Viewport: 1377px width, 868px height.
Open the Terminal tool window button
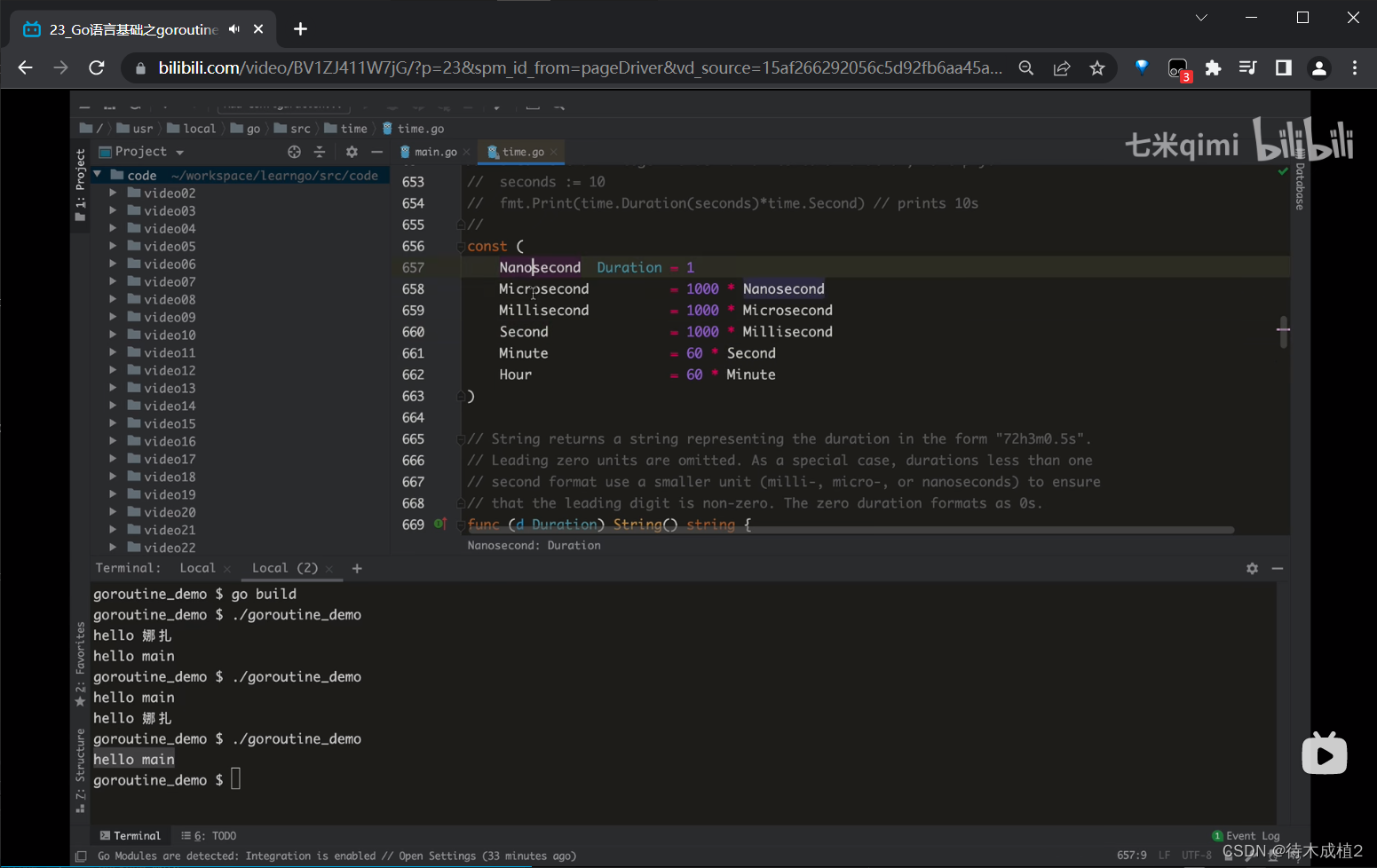[131, 836]
